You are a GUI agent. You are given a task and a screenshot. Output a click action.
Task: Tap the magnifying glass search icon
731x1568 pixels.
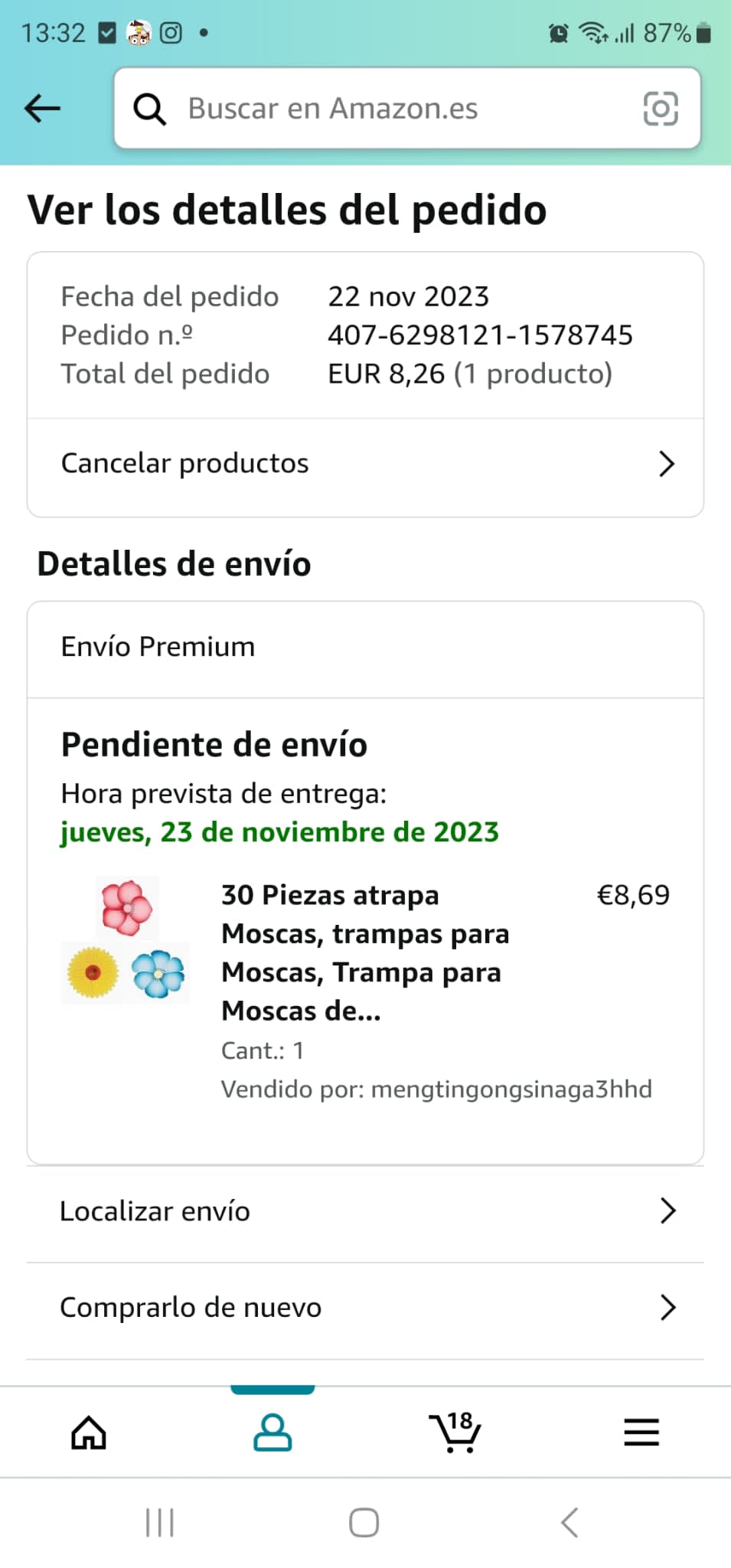[149, 109]
